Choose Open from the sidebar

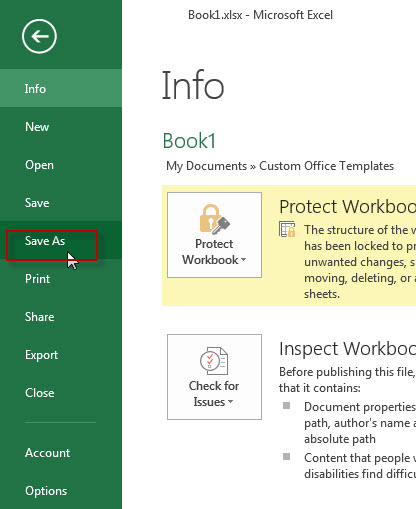(61, 165)
